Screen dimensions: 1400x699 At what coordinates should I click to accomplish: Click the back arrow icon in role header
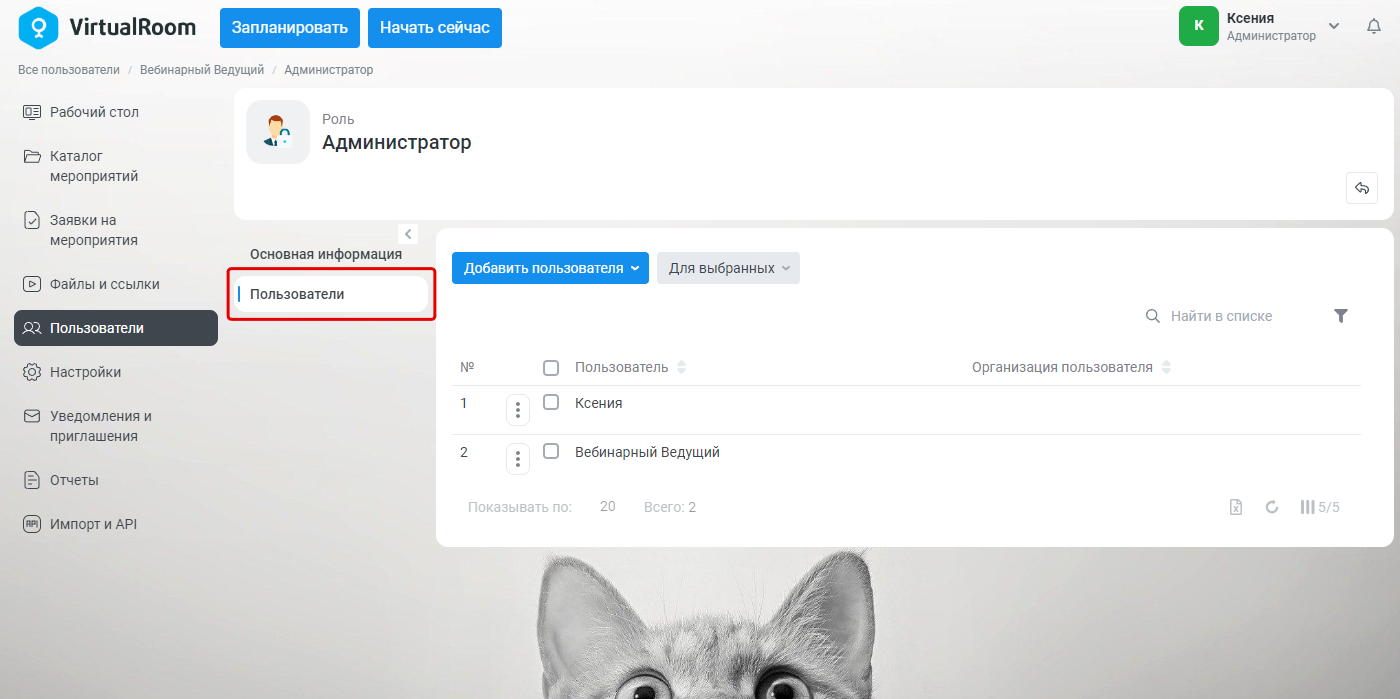tap(1362, 188)
